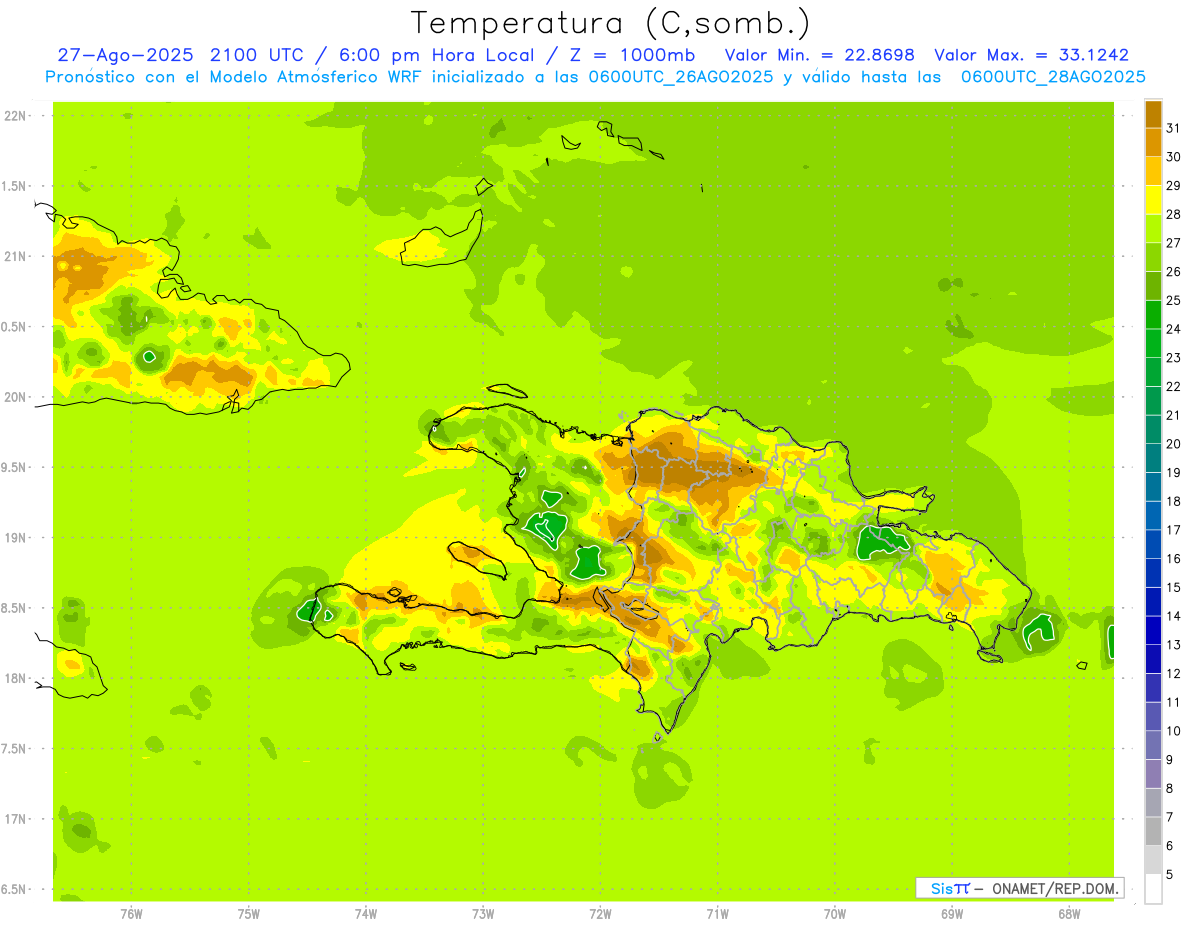Click the "69W" longitude label

click(x=952, y=914)
